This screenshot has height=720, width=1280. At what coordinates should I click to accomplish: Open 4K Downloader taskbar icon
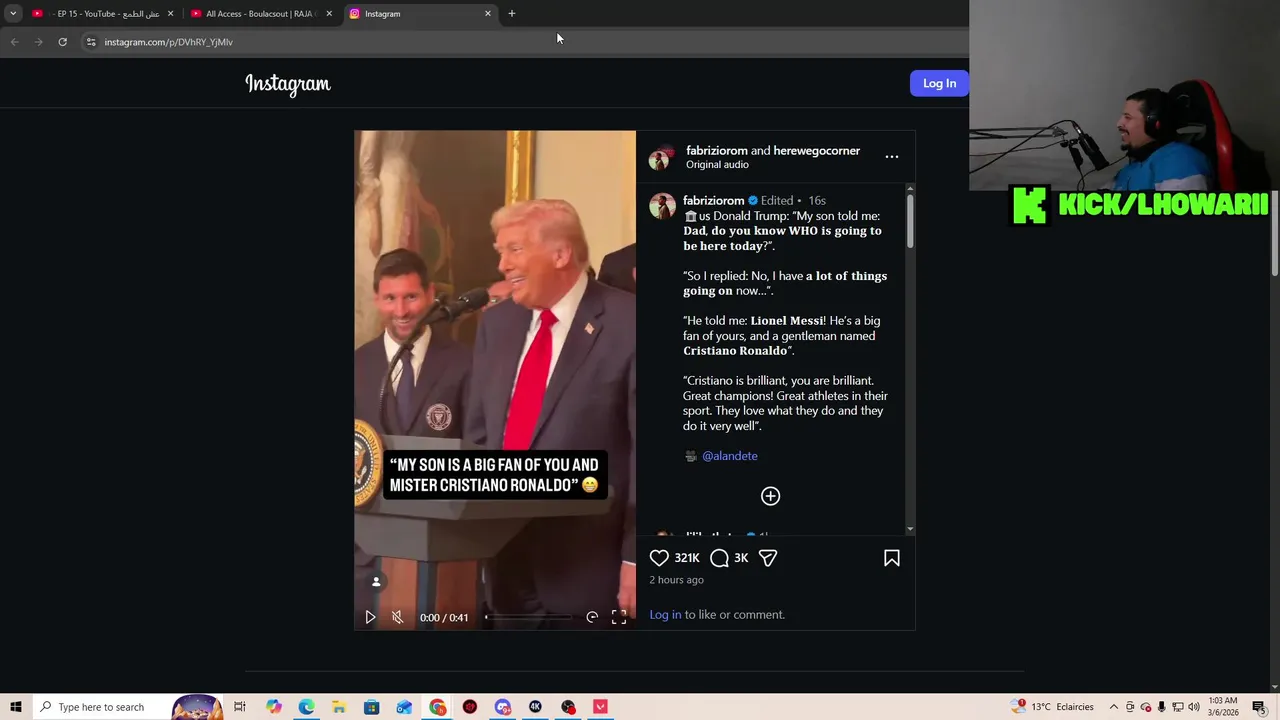pos(535,707)
